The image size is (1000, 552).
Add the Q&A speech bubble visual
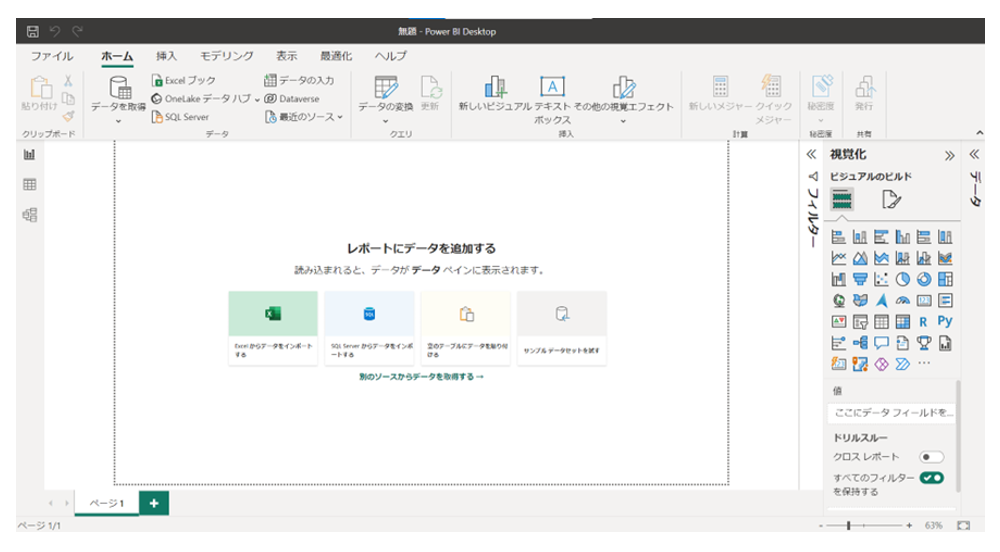(881, 343)
